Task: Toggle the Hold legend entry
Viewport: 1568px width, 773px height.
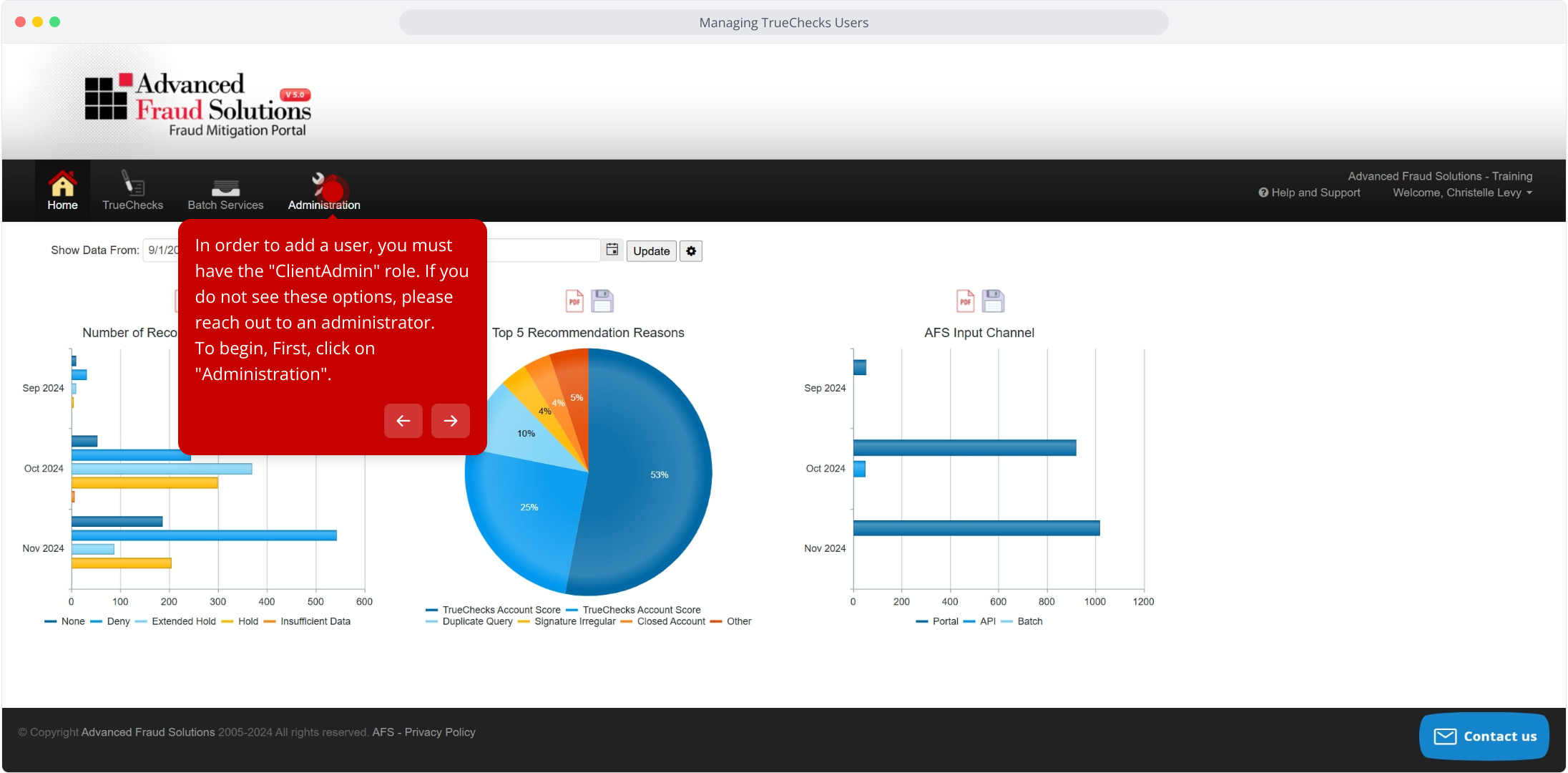Action: click(x=240, y=621)
